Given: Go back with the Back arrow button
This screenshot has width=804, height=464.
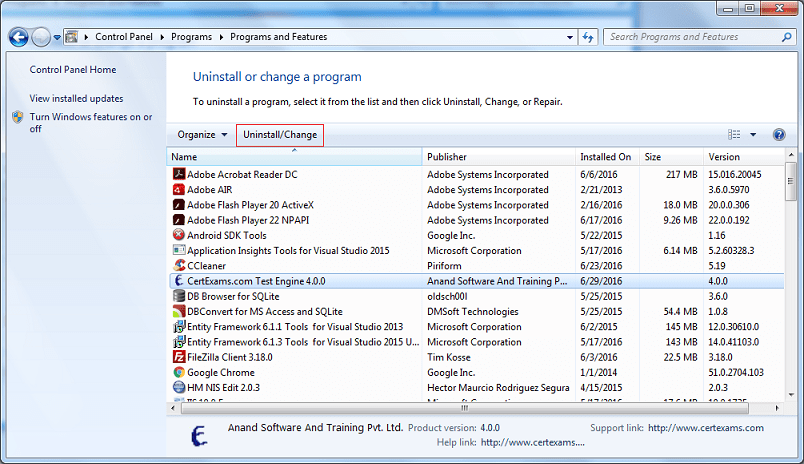Looking at the screenshot, I should tap(19, 37).
